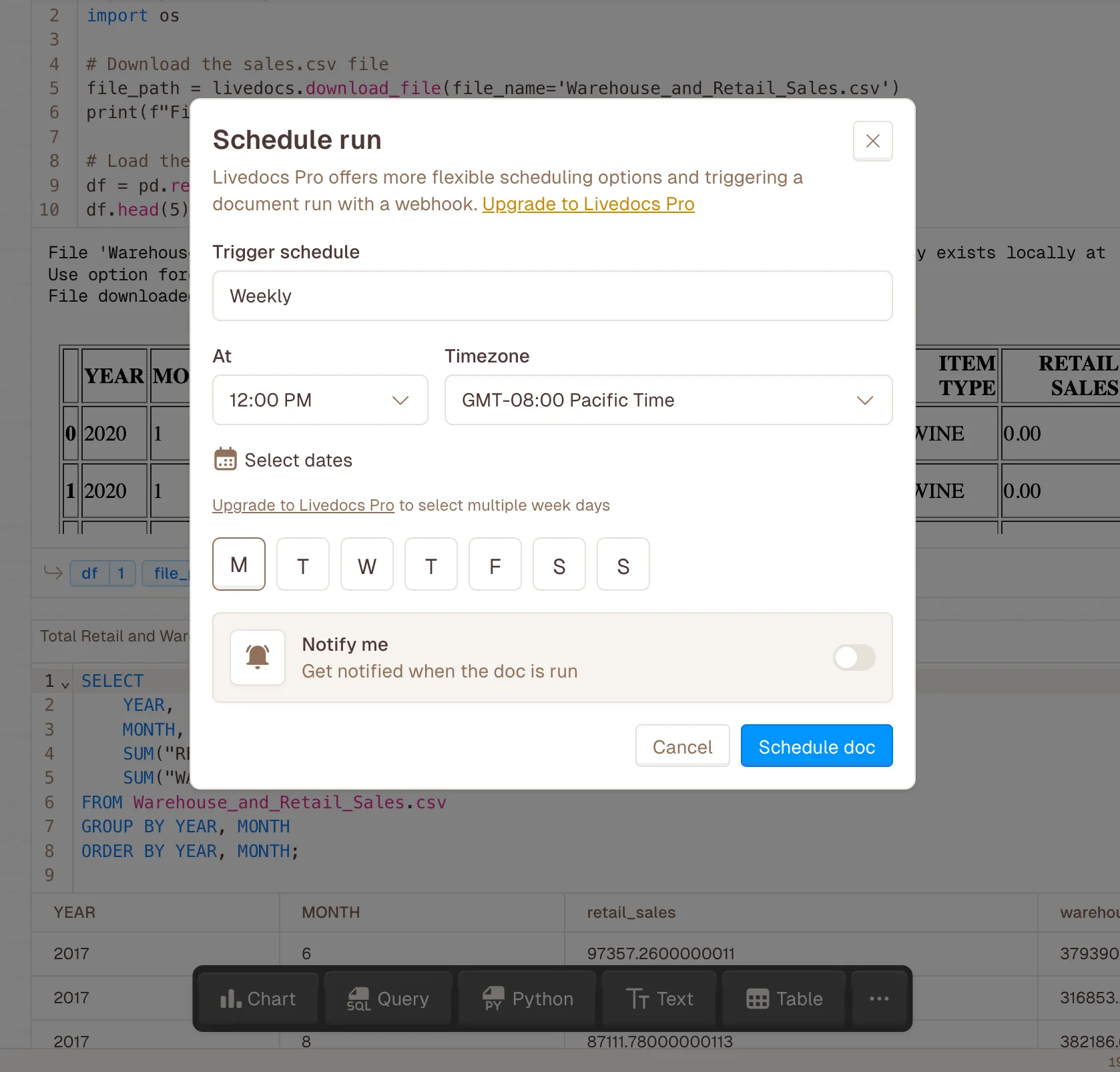Image resolution: width=1120 pixels, height=1072 pixels.
Task: Open the 12:00 PM time dropdown
Action: pos(320,400)
